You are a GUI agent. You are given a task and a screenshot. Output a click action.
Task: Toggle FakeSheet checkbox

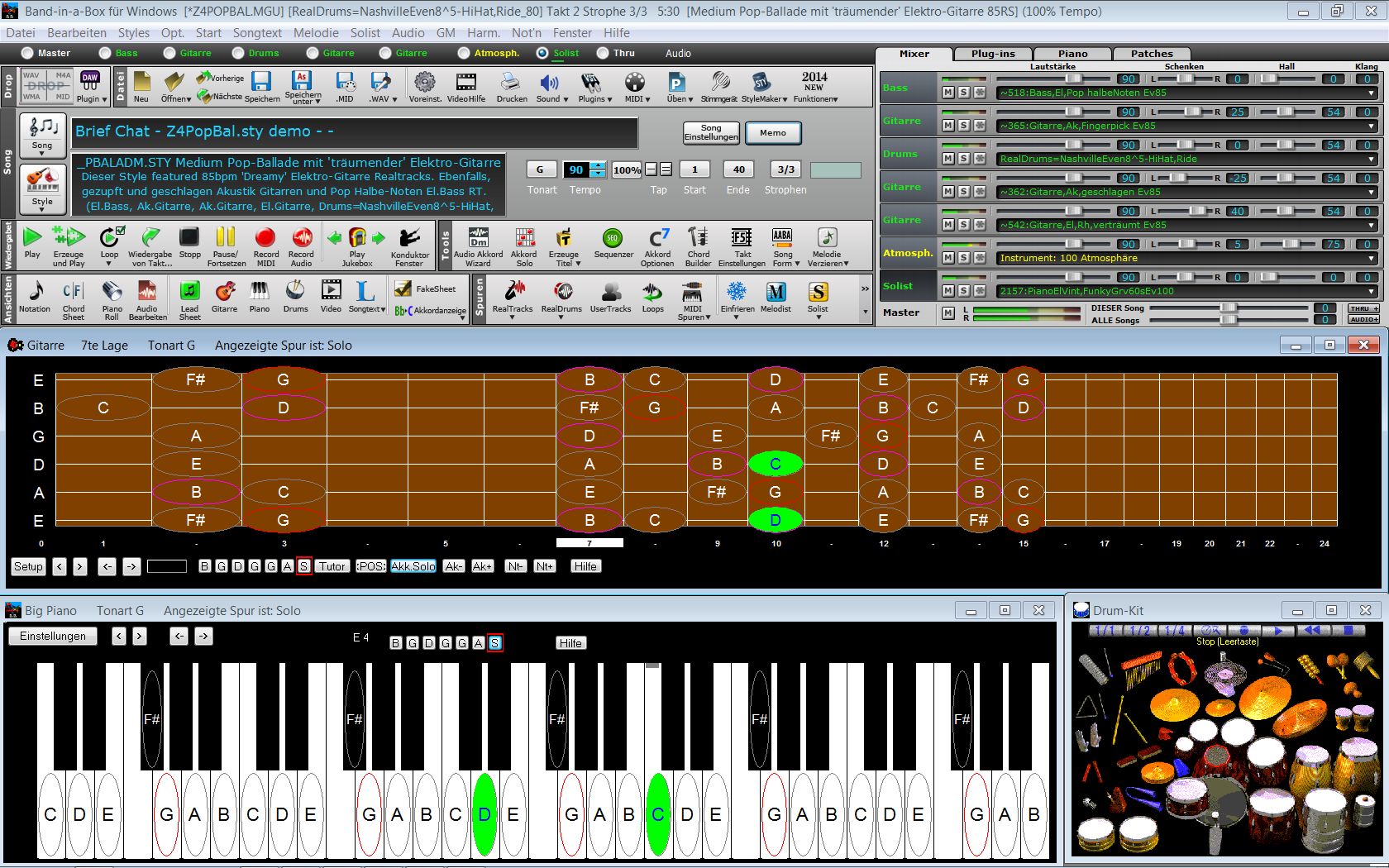pos(403,289)
